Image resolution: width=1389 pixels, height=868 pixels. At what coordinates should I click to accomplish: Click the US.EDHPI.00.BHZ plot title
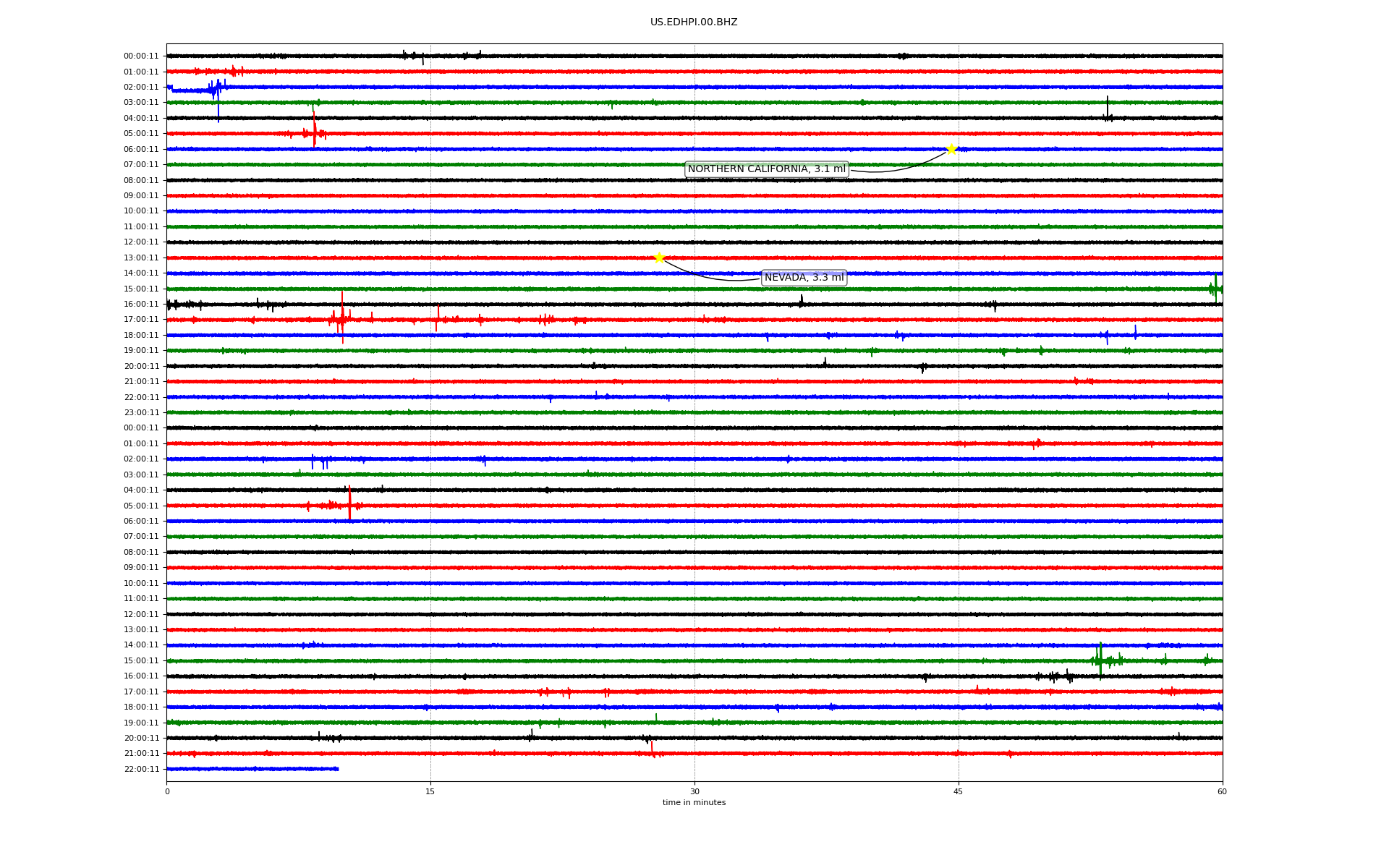694,22
